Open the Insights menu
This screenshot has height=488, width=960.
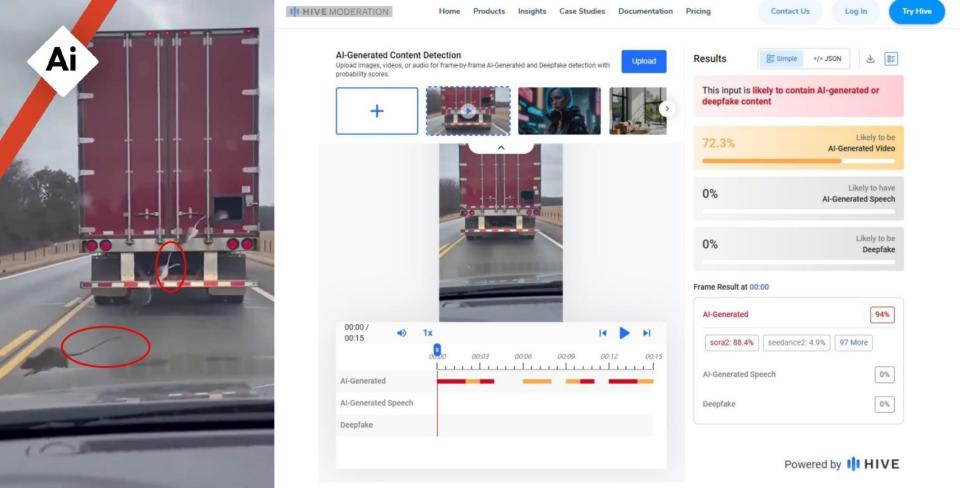[x=532, y=11]
